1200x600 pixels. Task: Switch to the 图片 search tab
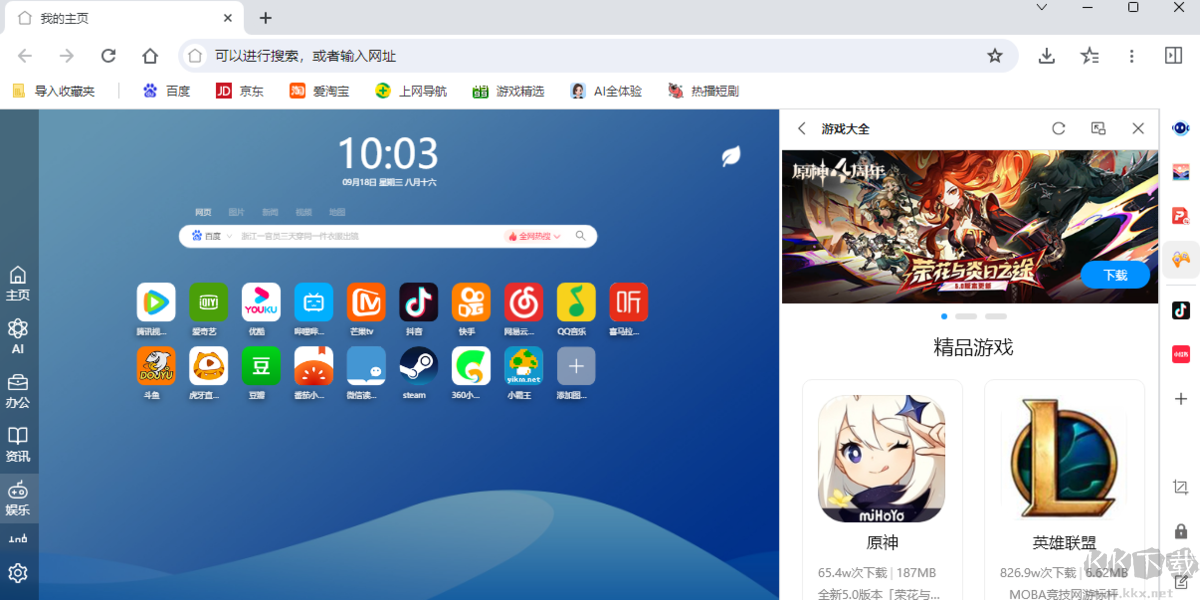click(x=236, y=212)
